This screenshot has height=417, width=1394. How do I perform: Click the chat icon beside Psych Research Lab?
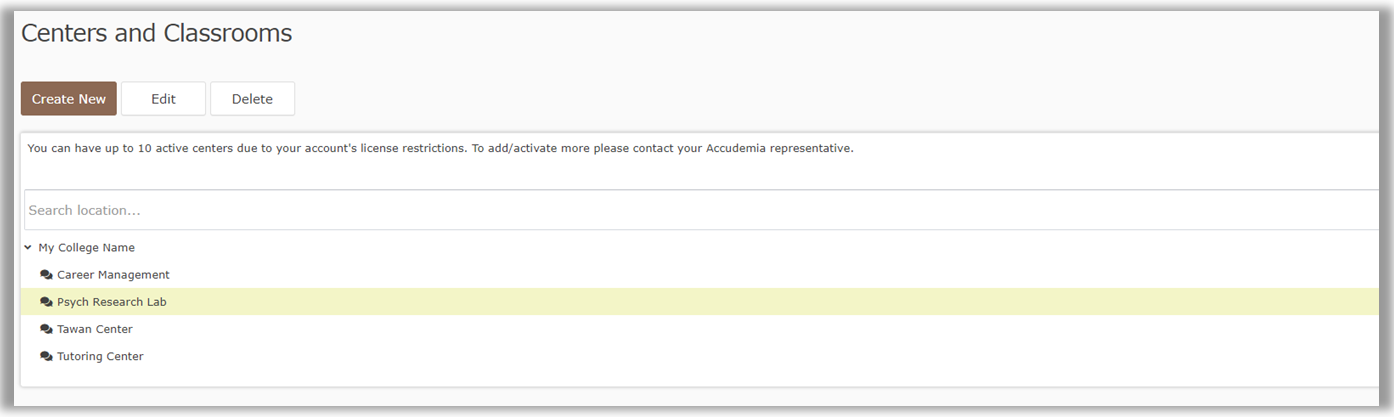(x=46, y=302)
